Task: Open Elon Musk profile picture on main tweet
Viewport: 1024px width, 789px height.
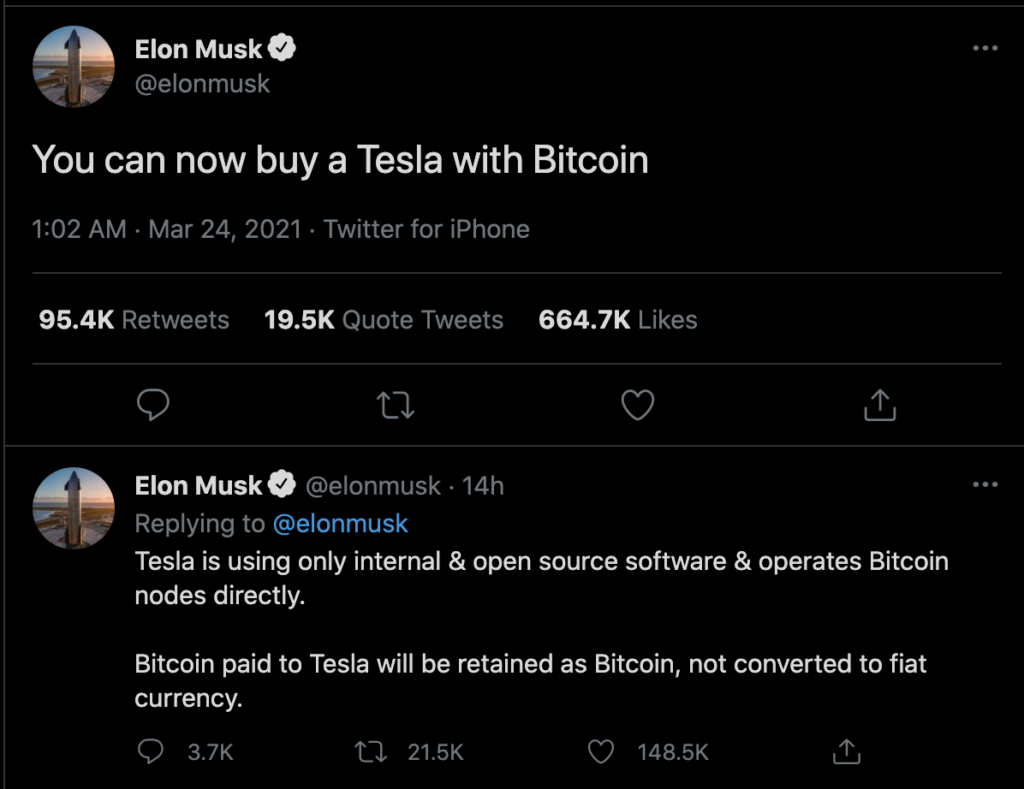Action: [x=74, y=67]
